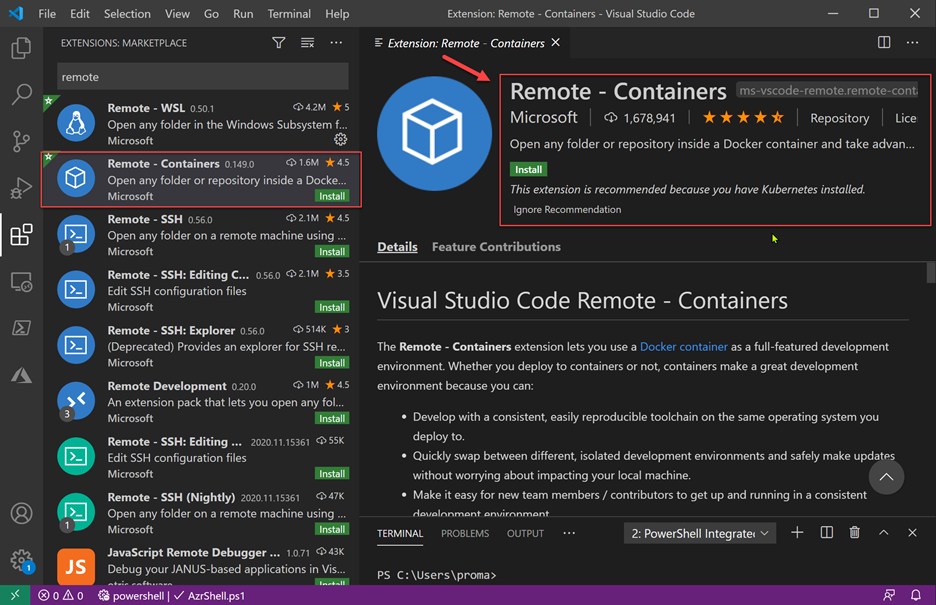Open the Explorer view in activity bar
Screen dimensions: 936x605
[x=21, y=48]
